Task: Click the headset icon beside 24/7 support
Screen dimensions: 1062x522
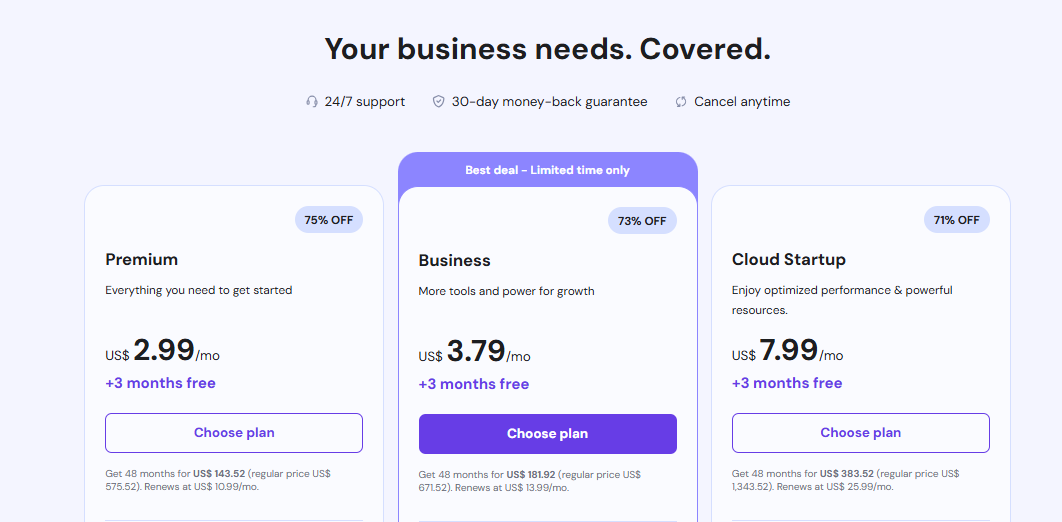Action: [312, 102]
